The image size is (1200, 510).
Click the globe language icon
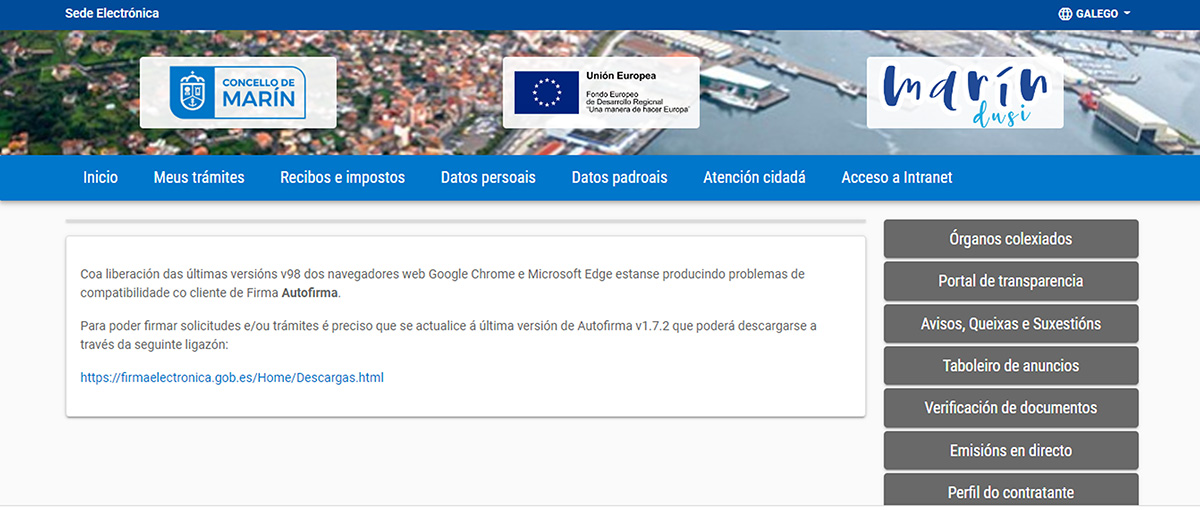click(x=1065, y=14)
